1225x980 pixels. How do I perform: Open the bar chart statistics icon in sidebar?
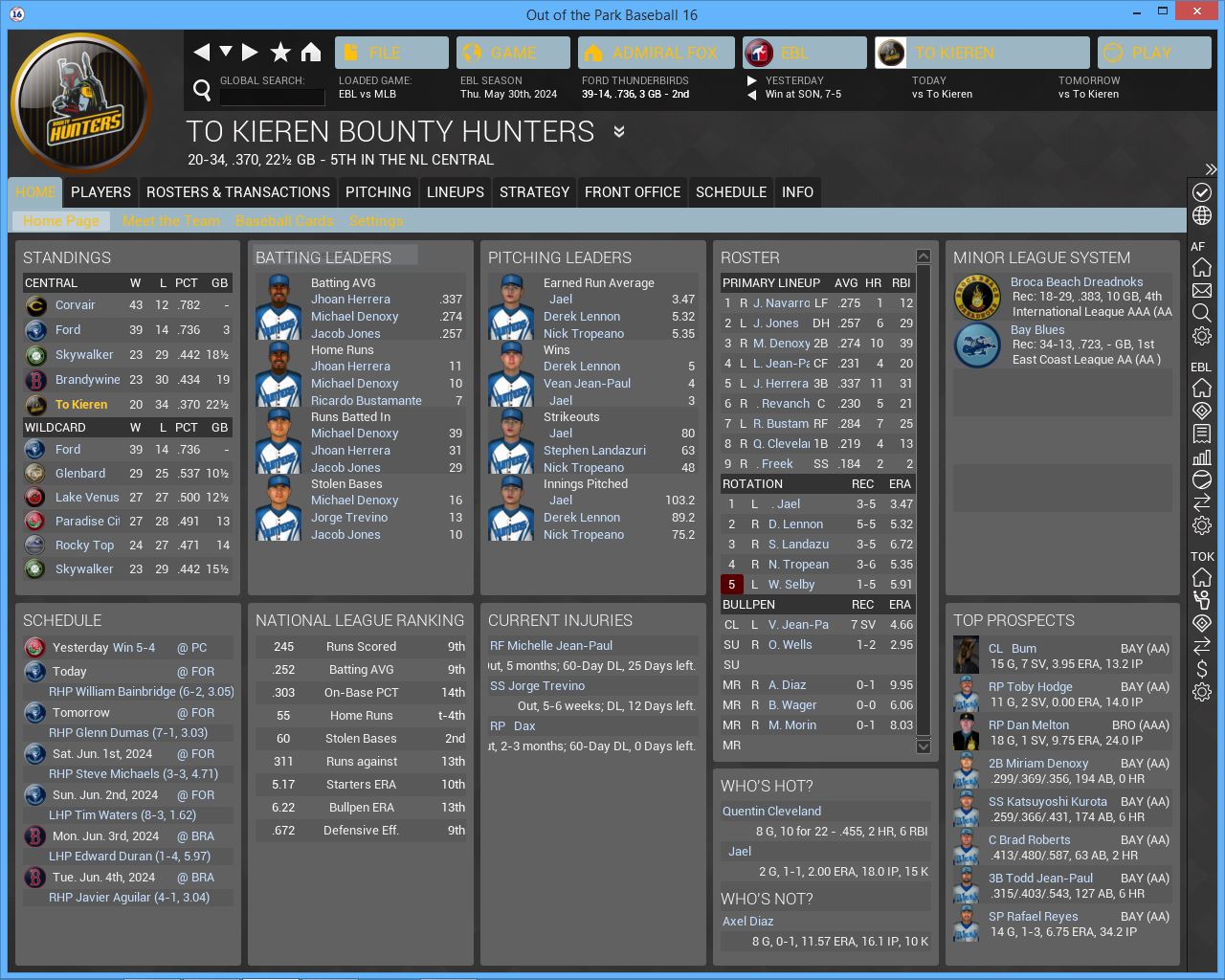[x=1202, y=457]
